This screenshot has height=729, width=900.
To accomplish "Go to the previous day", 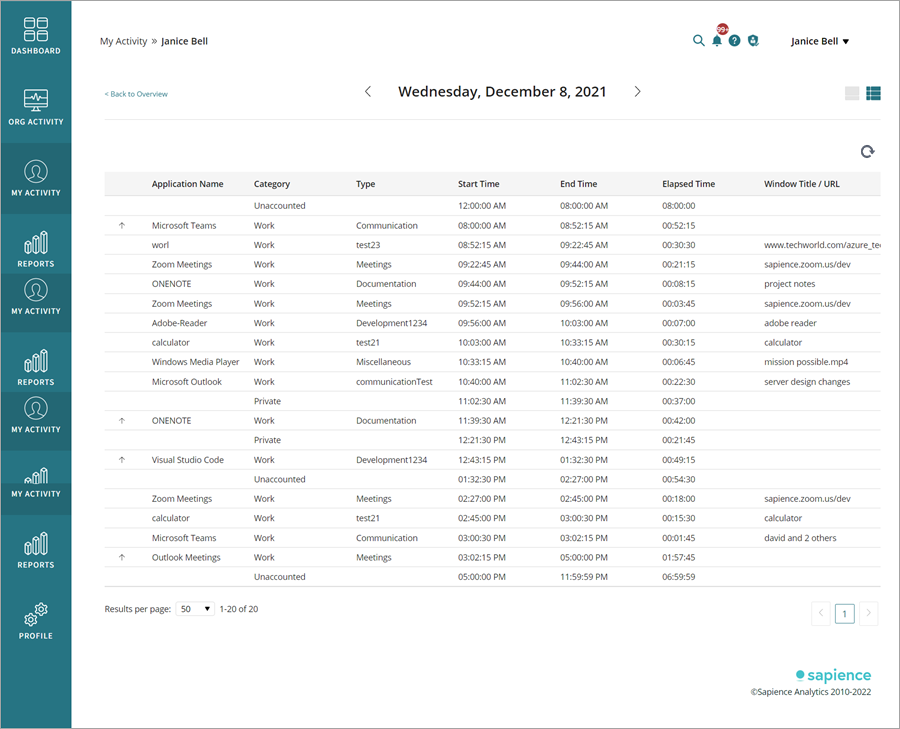I will [x=368, y=91].
